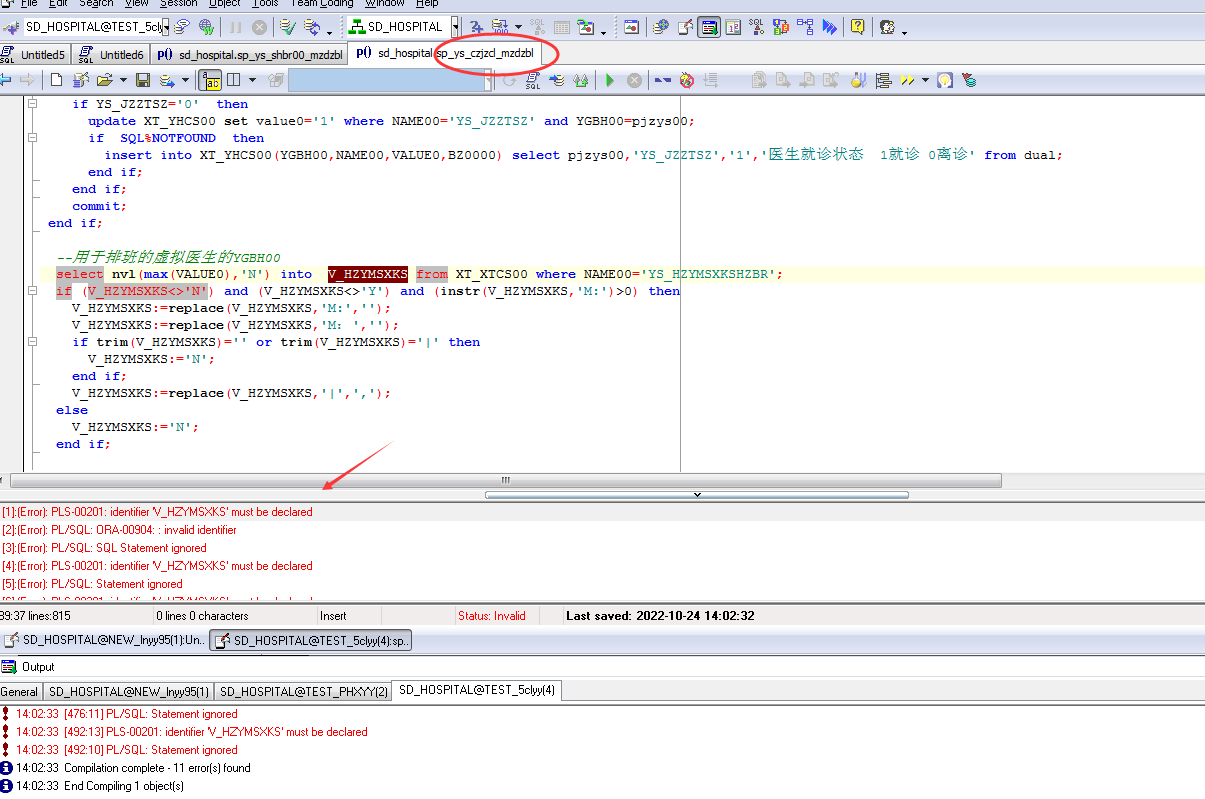This screenshot has width=1205, height=799.
Task: Select error [5] PL/SQL: Statement ignored
Action: pyautogui.click(x=92, y=584)
